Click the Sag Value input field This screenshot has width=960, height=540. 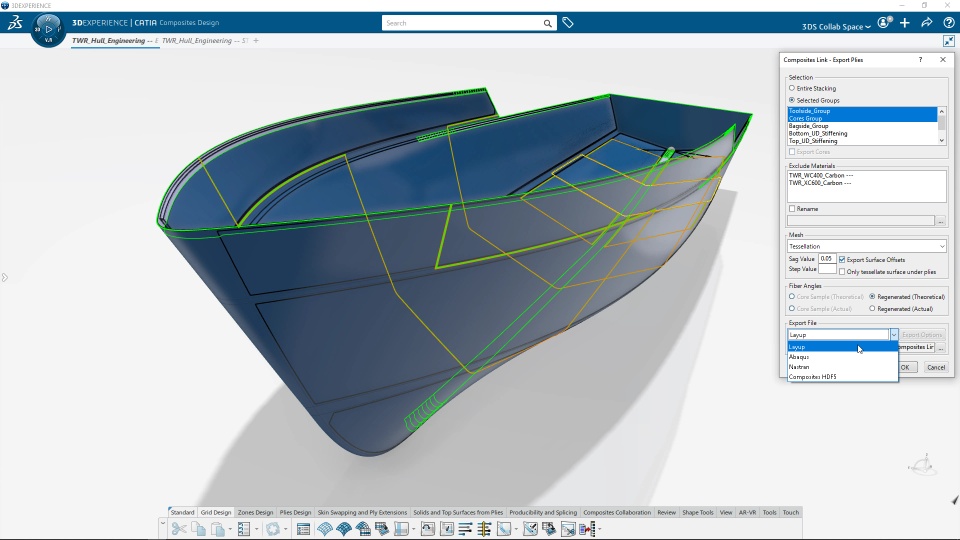click(x=827, y=259)
